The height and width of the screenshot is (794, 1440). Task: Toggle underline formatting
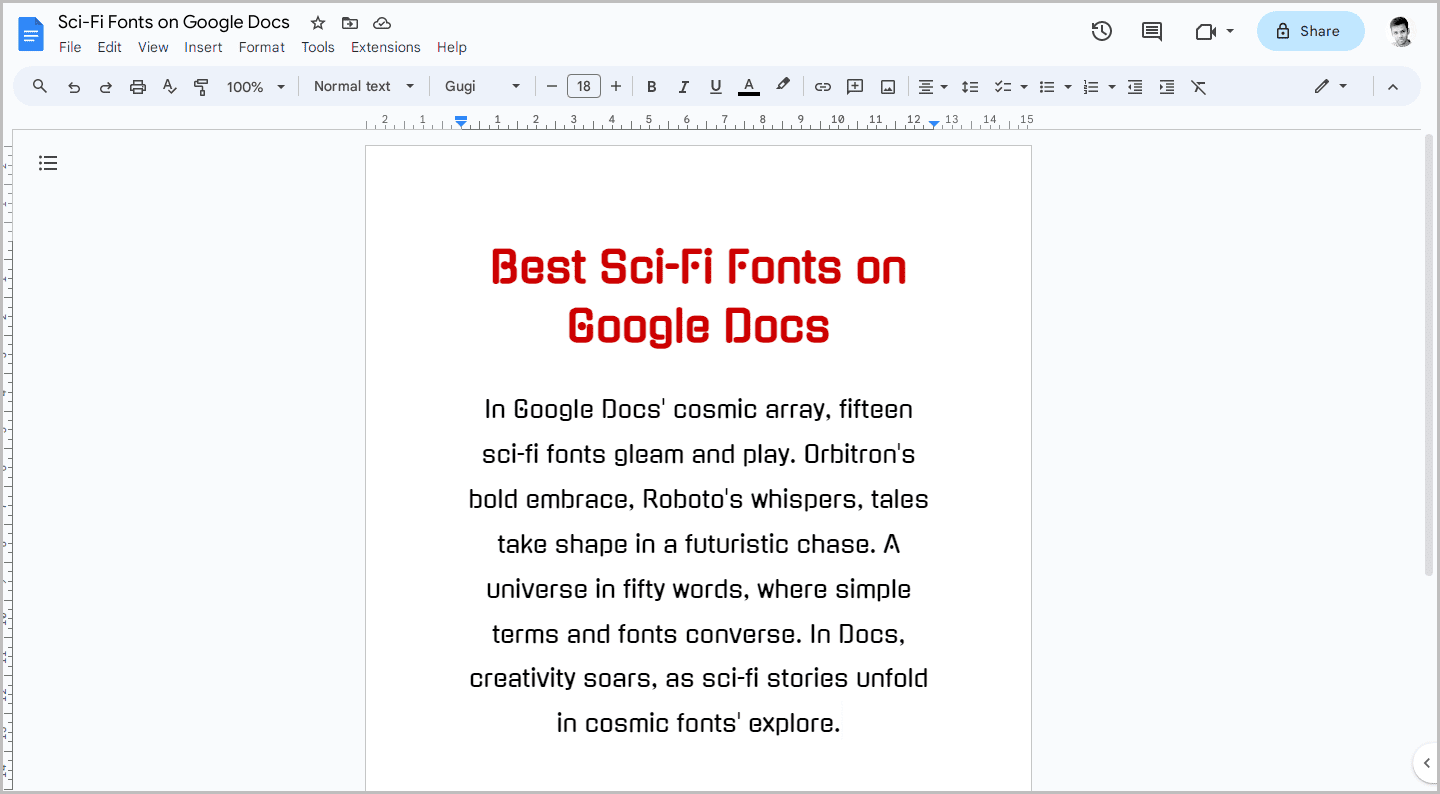715,86
